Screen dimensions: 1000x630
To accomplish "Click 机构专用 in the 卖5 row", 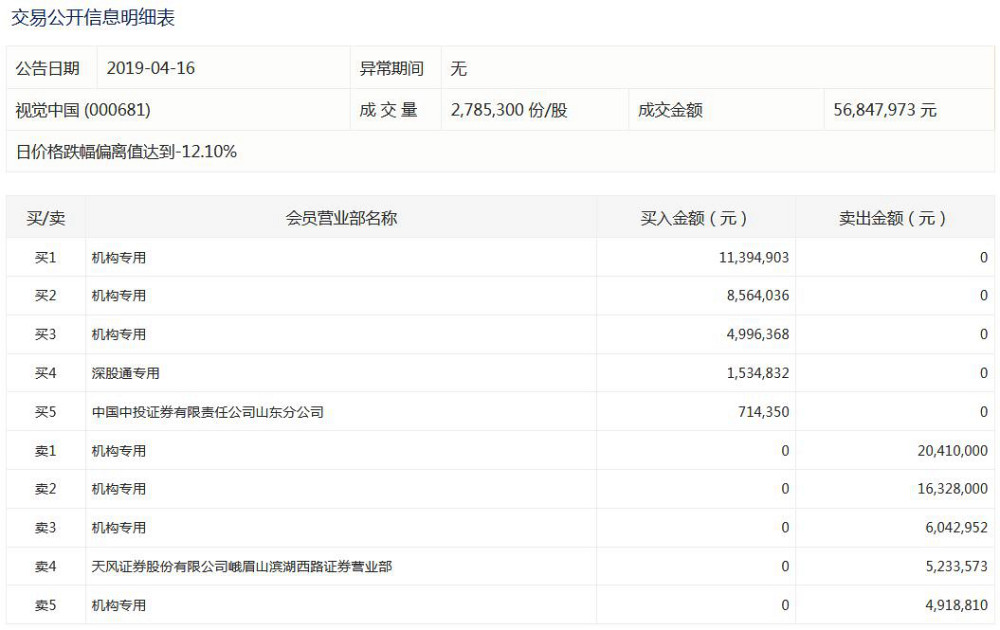I will [119, 606].
